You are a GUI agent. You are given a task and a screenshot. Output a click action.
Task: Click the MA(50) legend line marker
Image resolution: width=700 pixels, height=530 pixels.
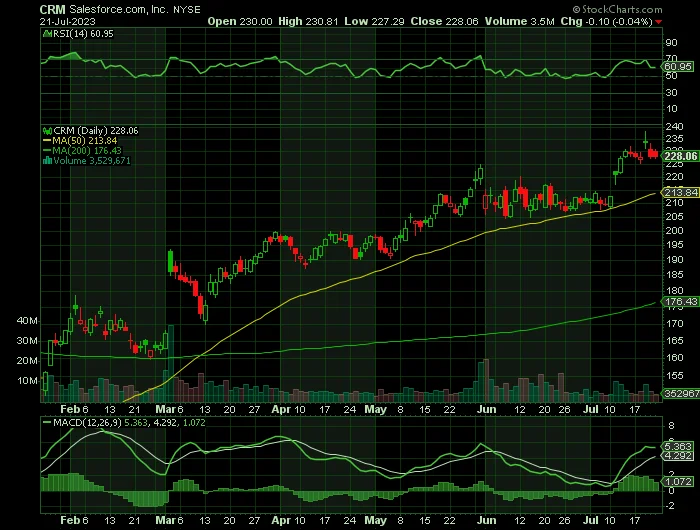click(45, 139)
